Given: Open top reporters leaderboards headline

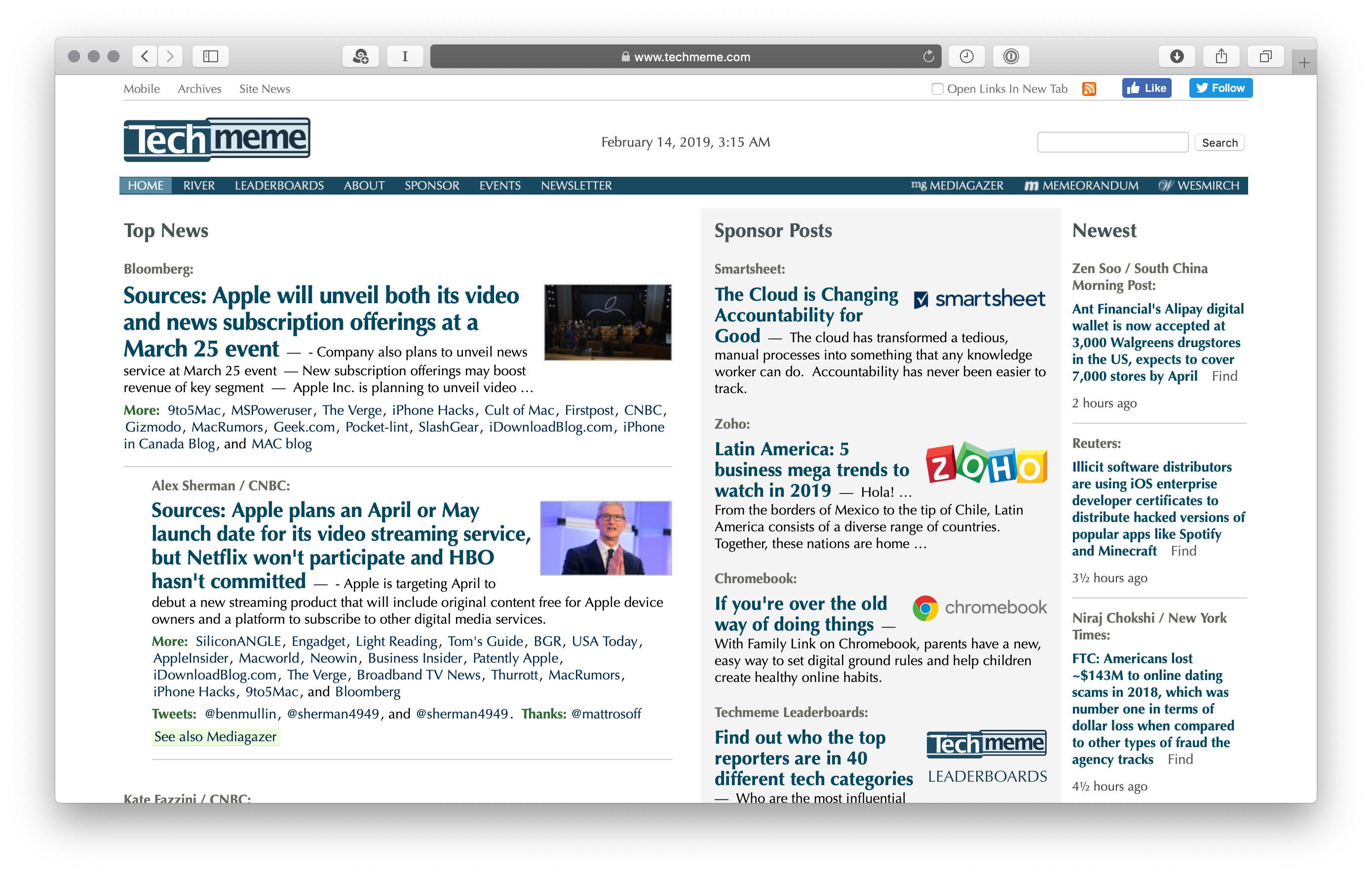Looking at the screenshot, I should 813,757.
